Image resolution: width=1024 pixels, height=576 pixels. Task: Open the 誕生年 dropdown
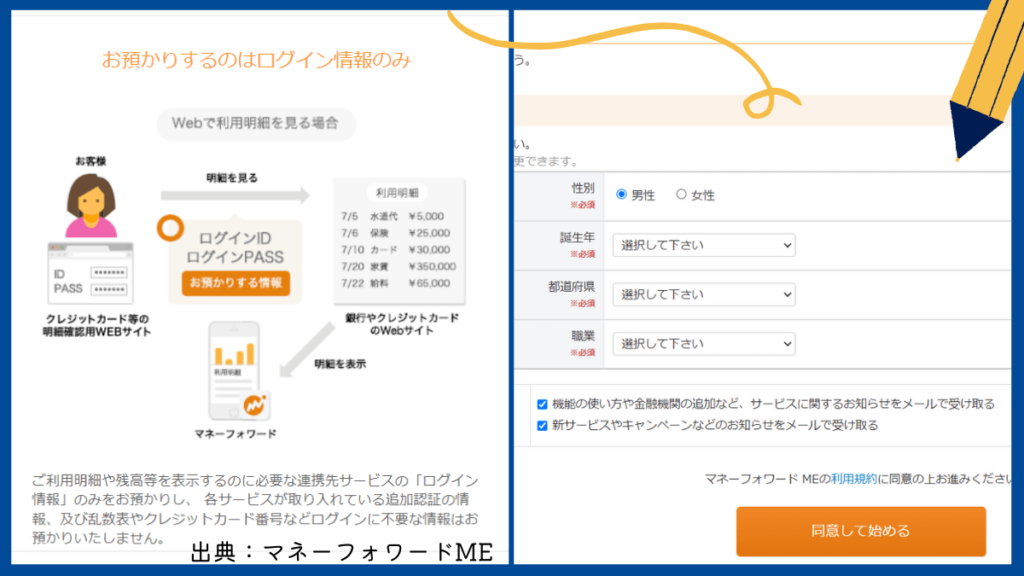(703, 245)
